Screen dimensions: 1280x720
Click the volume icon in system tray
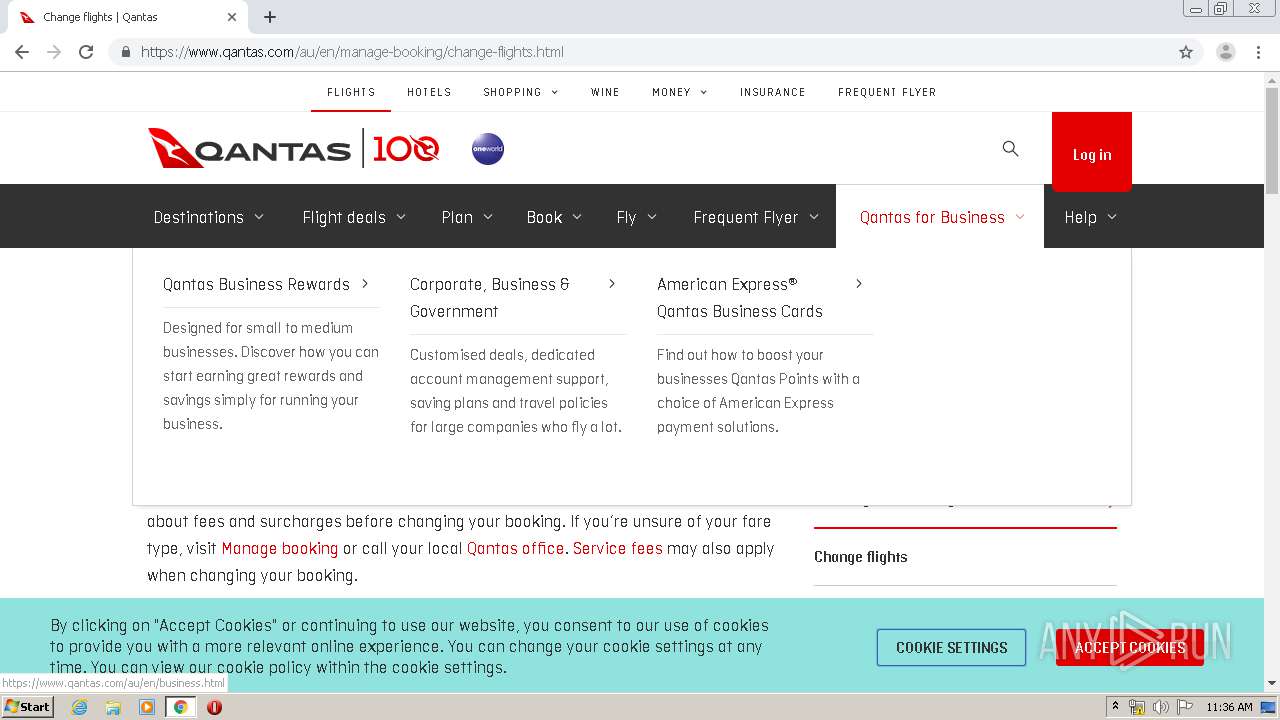click(1161, 707)
